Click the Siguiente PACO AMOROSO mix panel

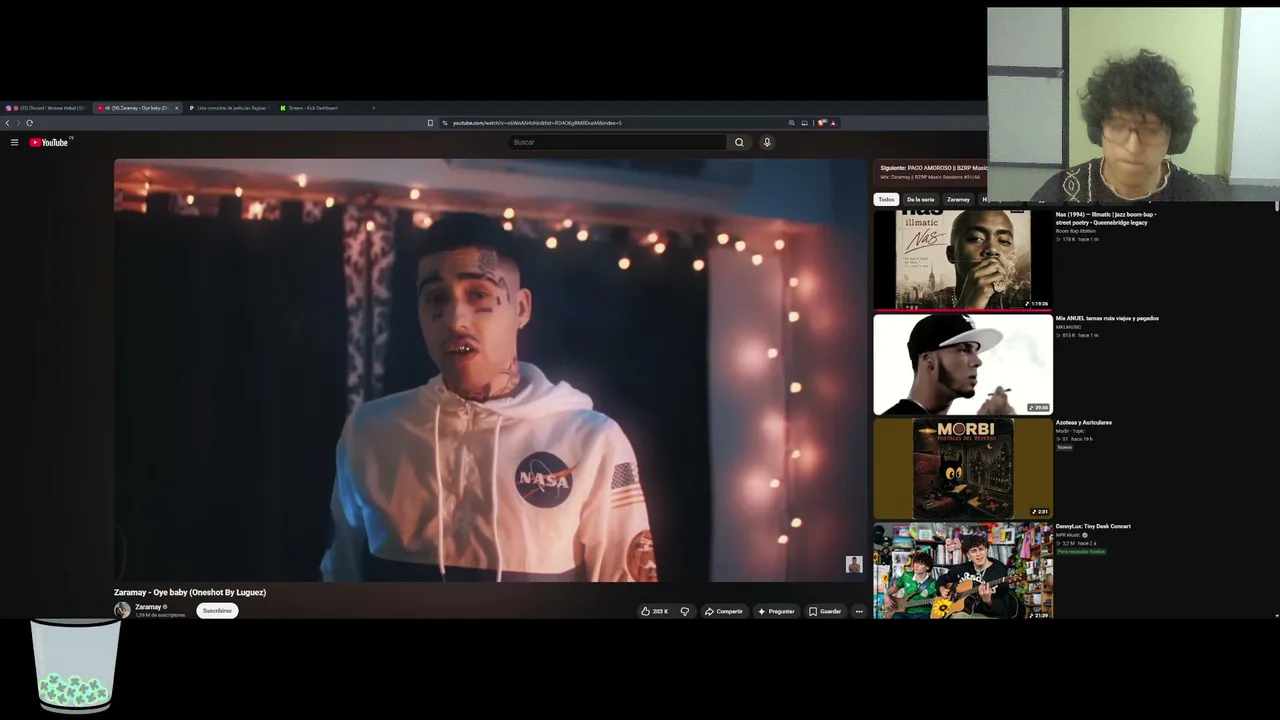point(932,172)
